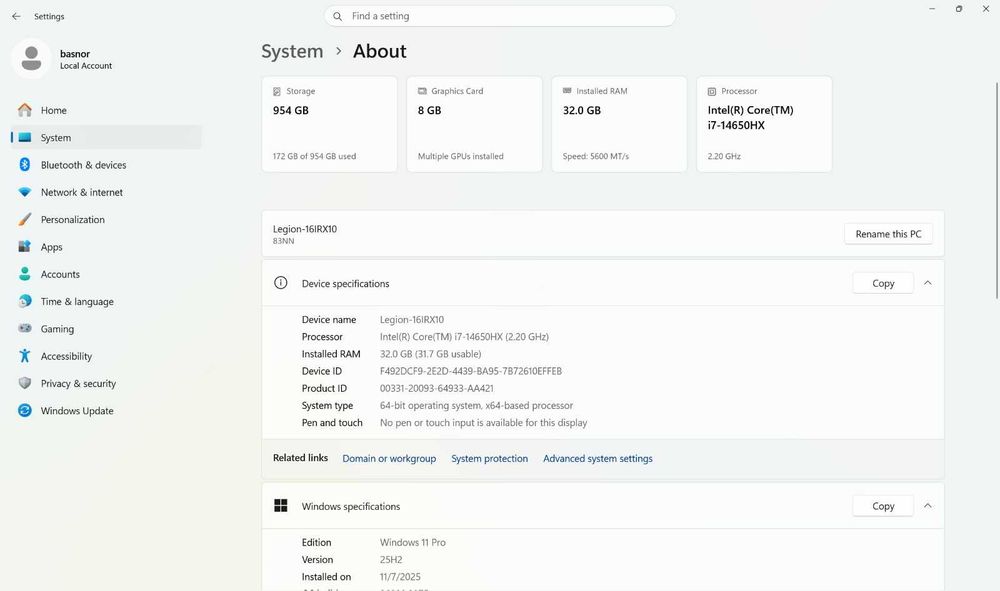Click the Storage card icon
The height and width of the screenshot is (591, 1000).
277,91
